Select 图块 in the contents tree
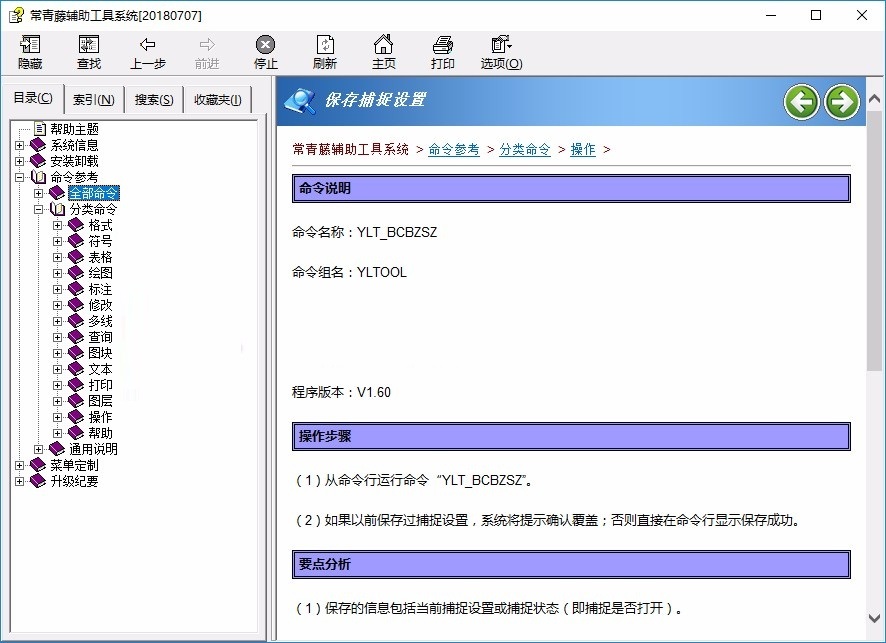The width and height of the screenshot is (886, 643). pos(101,353)
